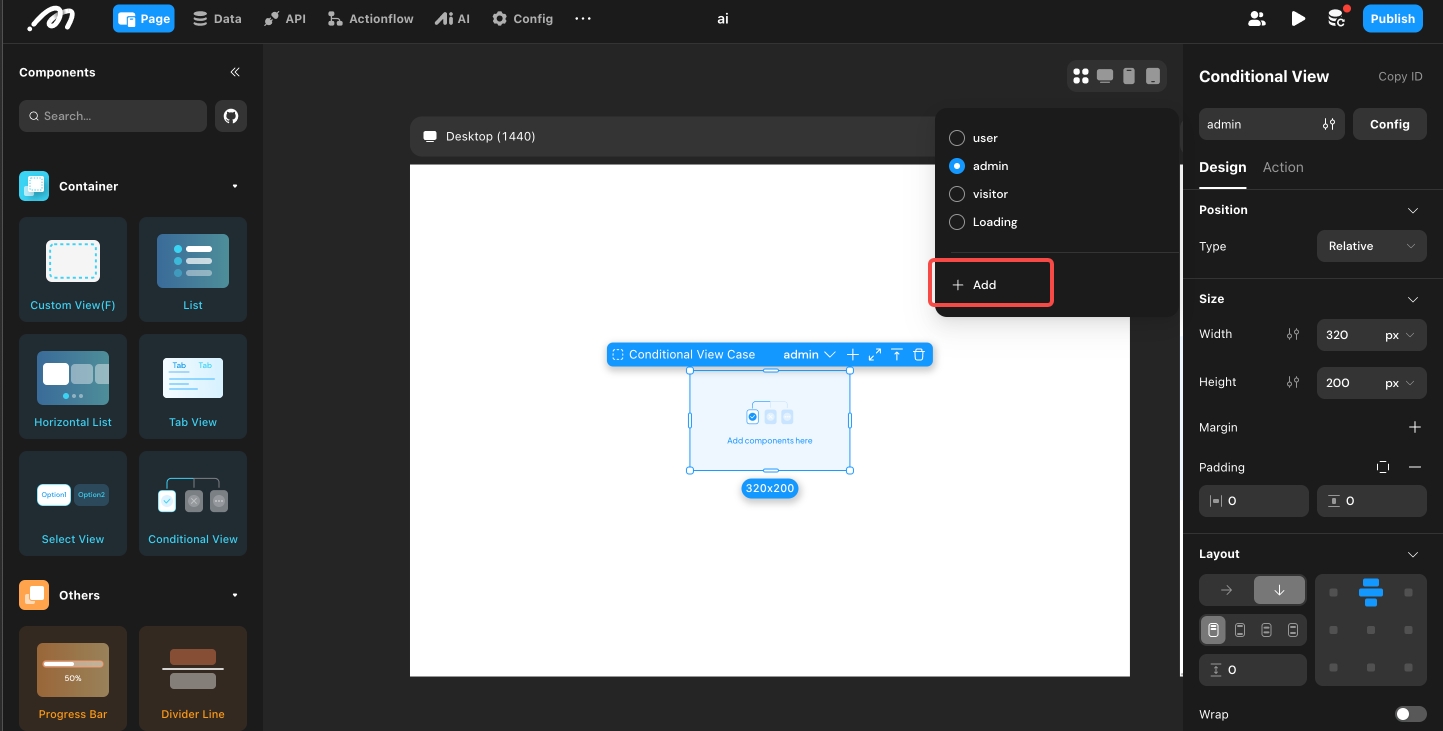This screenshot has width=1443, height=731.
Task: Open the admin case dropdown on canvas toolbar
Action: (x=809, y=354)
